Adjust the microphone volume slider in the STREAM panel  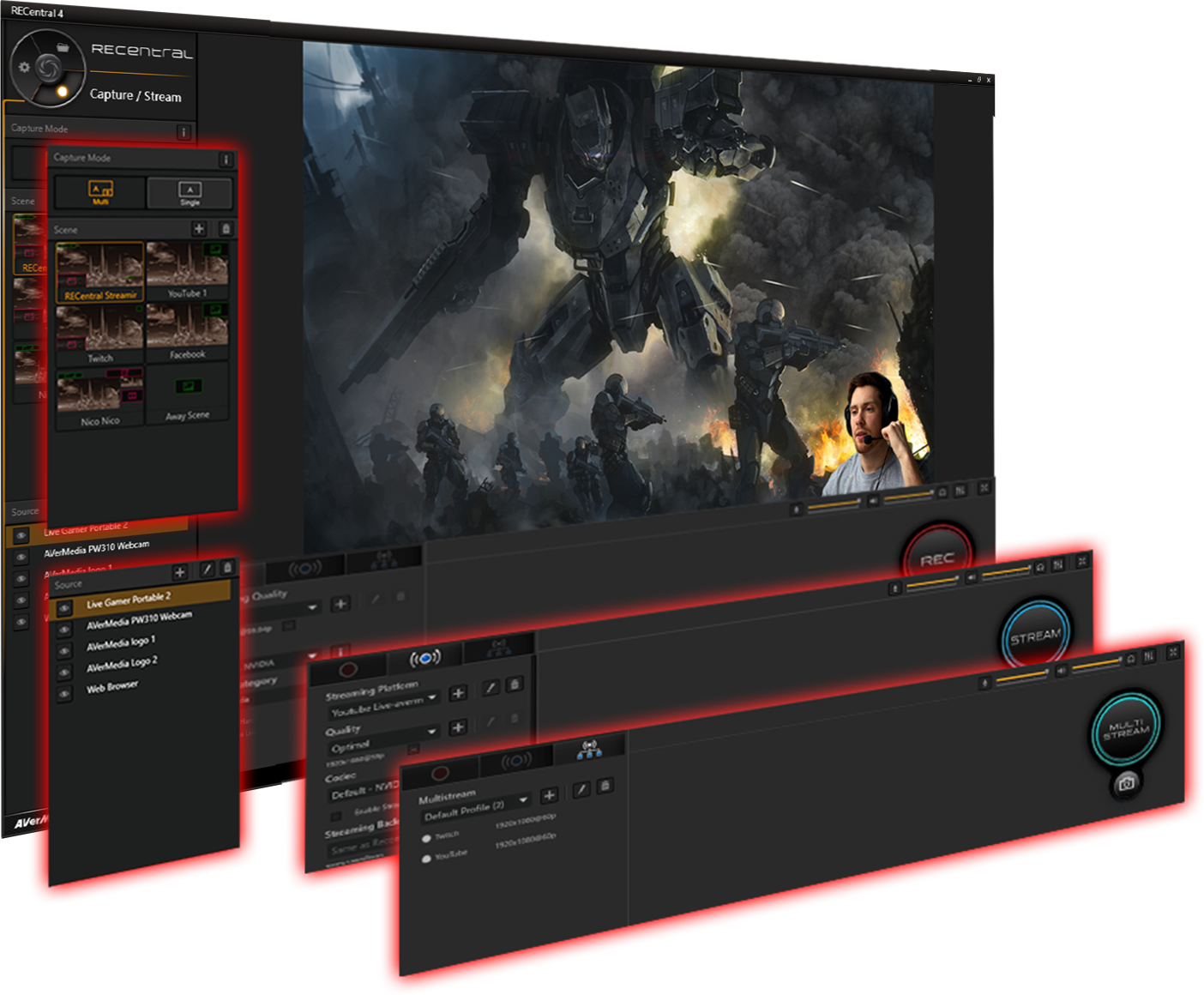(932, 583)
